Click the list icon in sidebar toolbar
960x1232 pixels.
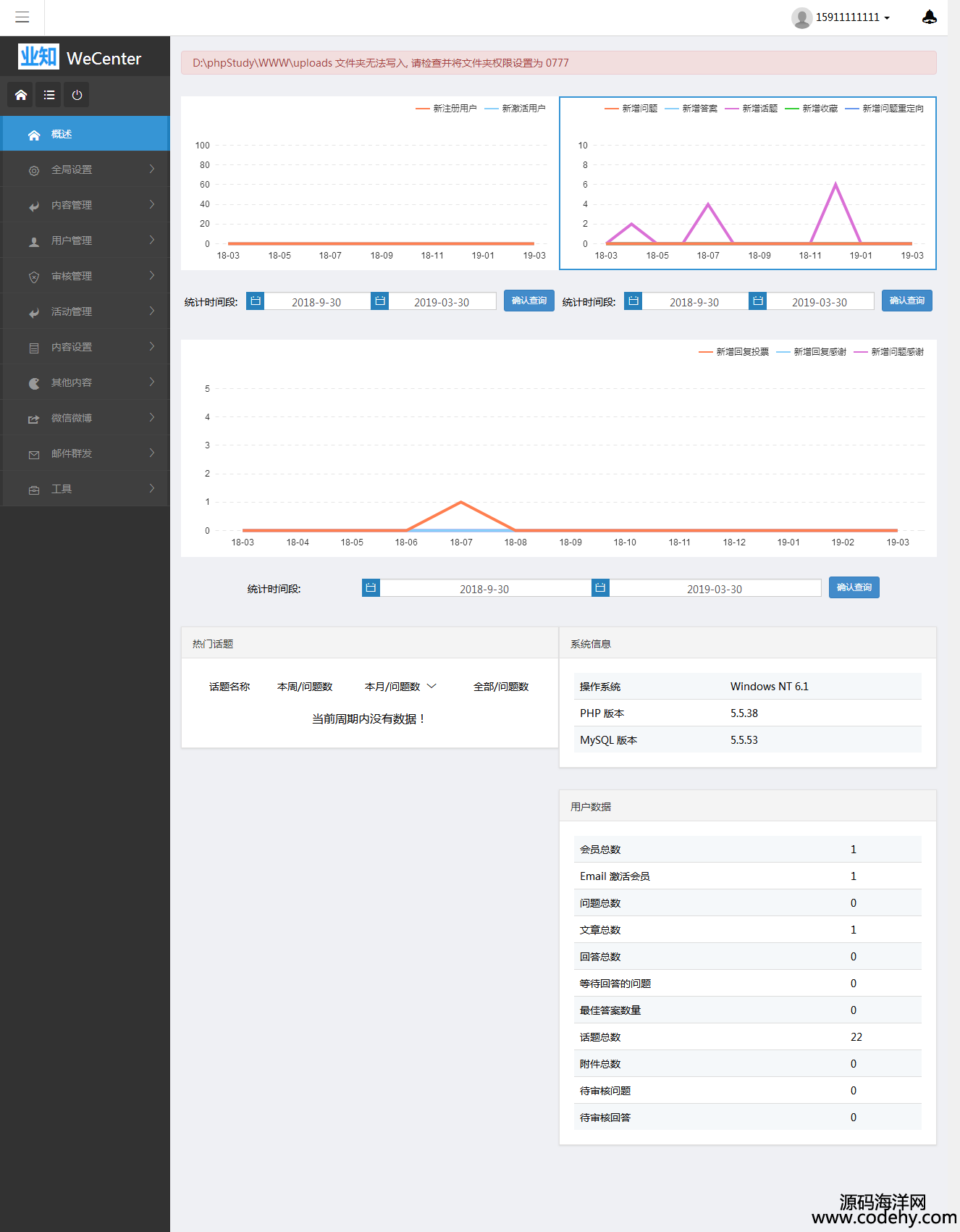coord(49,95)
